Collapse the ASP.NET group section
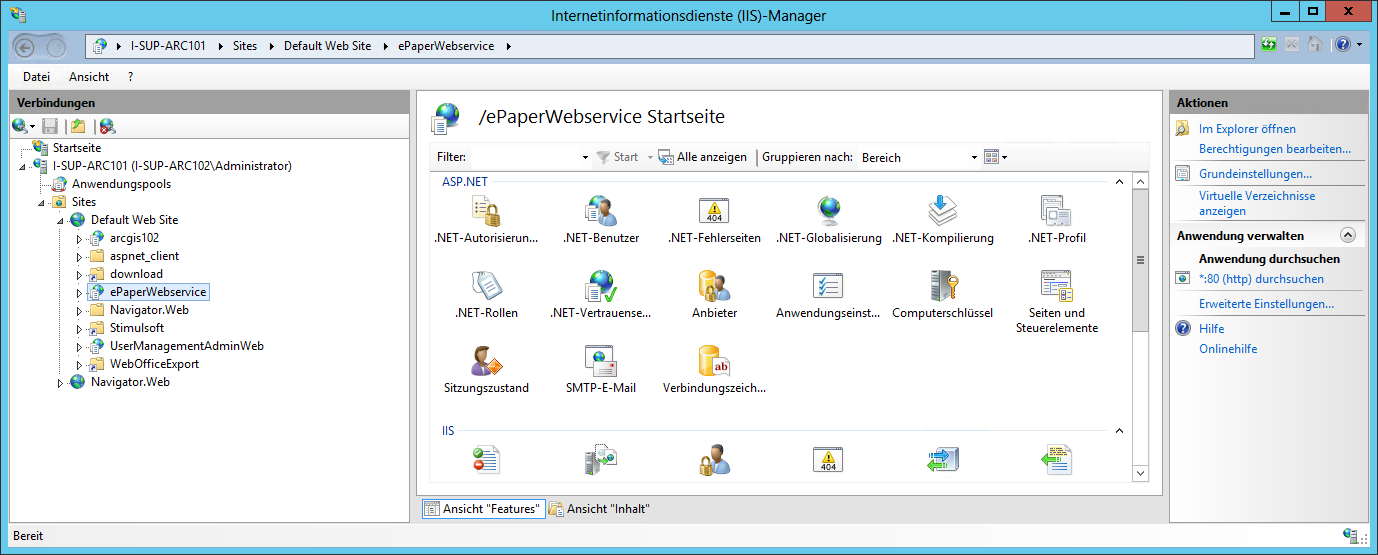Image resolution: width=1378 pixels, height=555 pixels. click(1119, 182)
